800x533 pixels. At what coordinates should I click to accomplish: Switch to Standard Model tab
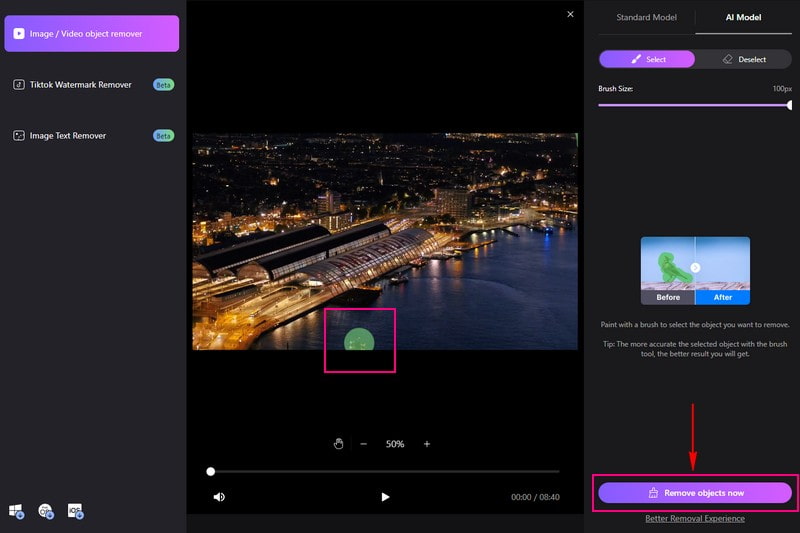[x=646, y=17]
